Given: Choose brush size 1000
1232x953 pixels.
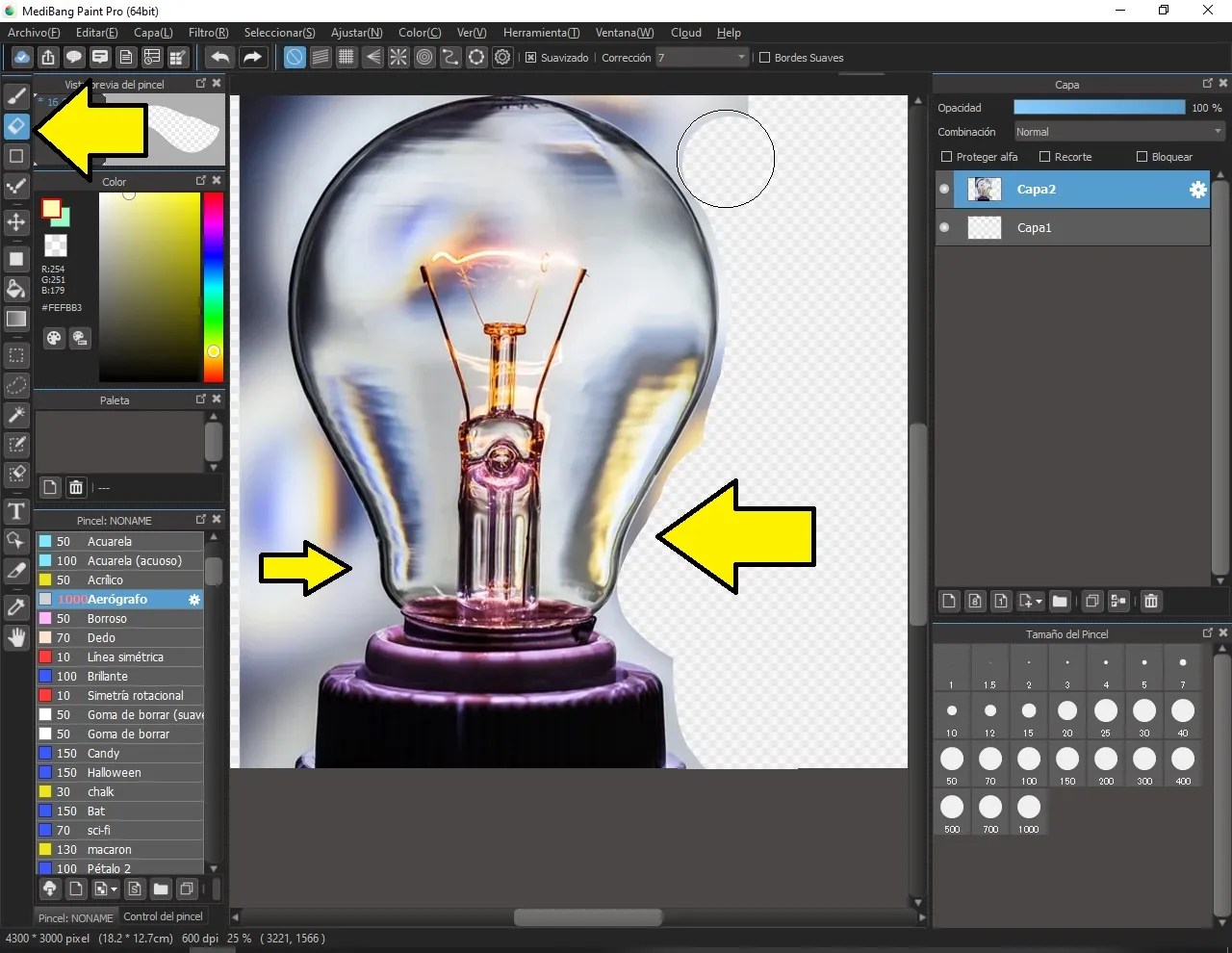Looking at the screenshot, I should click(x=1029, y=811).
